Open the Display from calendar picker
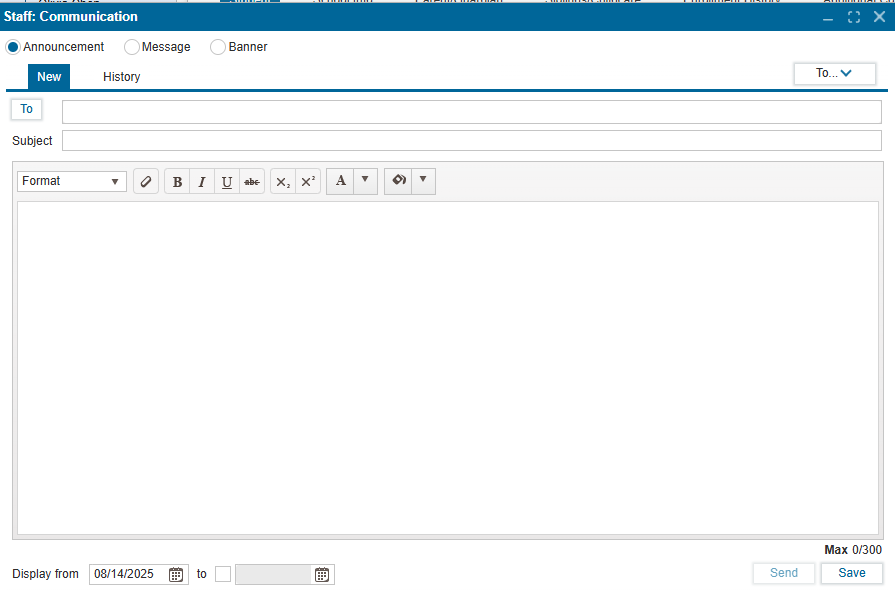The image size is (895, 600). tap(176, 574)
